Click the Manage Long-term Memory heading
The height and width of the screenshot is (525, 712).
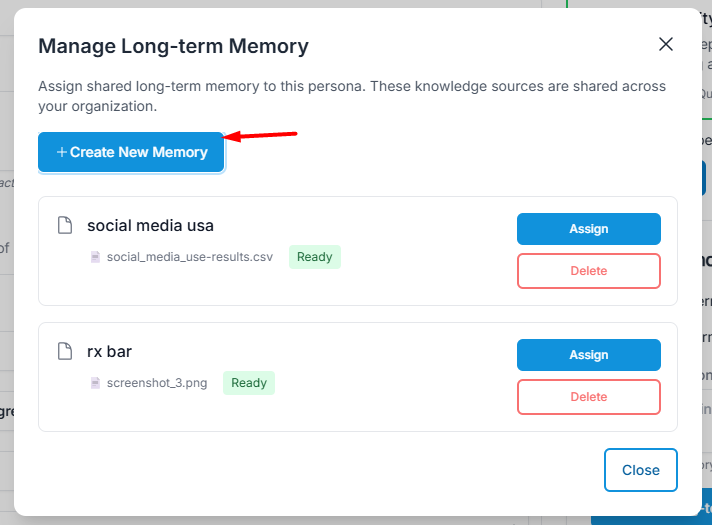pyautogui.click(x=173, y=46)
